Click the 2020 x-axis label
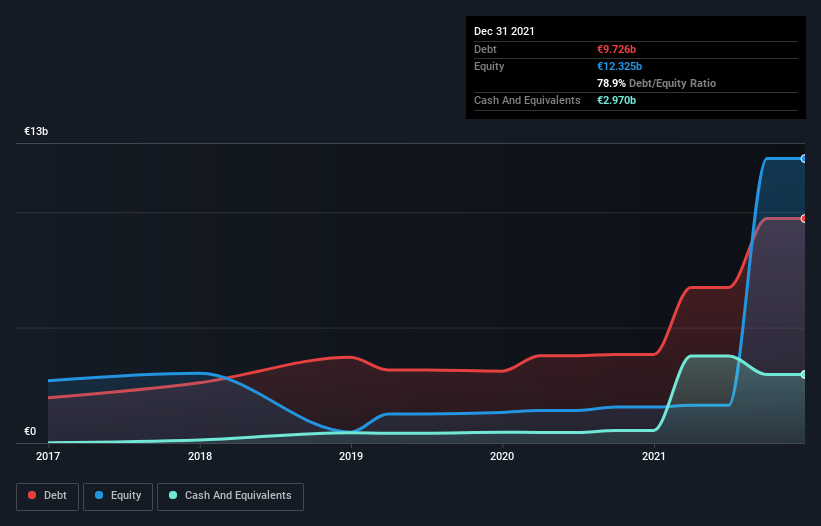 click(x=502, y=456)
